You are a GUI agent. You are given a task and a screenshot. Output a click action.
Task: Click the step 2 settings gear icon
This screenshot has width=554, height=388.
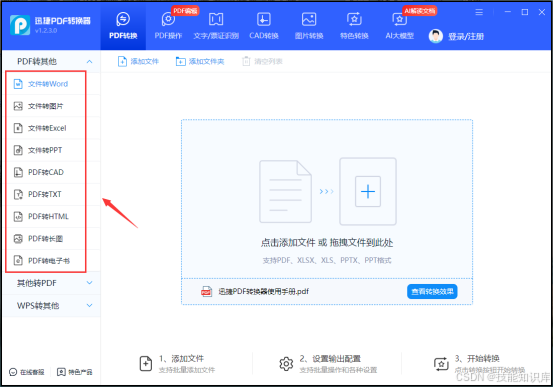click(286, 364)
